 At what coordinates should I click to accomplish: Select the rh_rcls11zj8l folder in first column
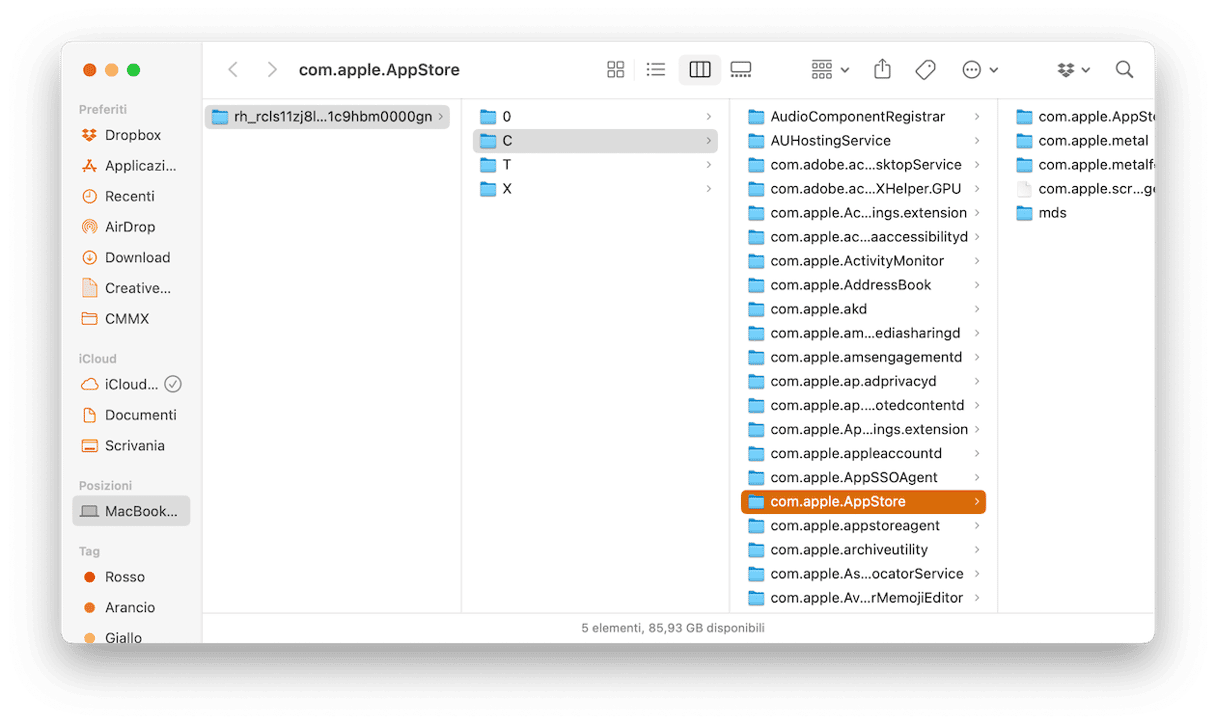point(328,116)
